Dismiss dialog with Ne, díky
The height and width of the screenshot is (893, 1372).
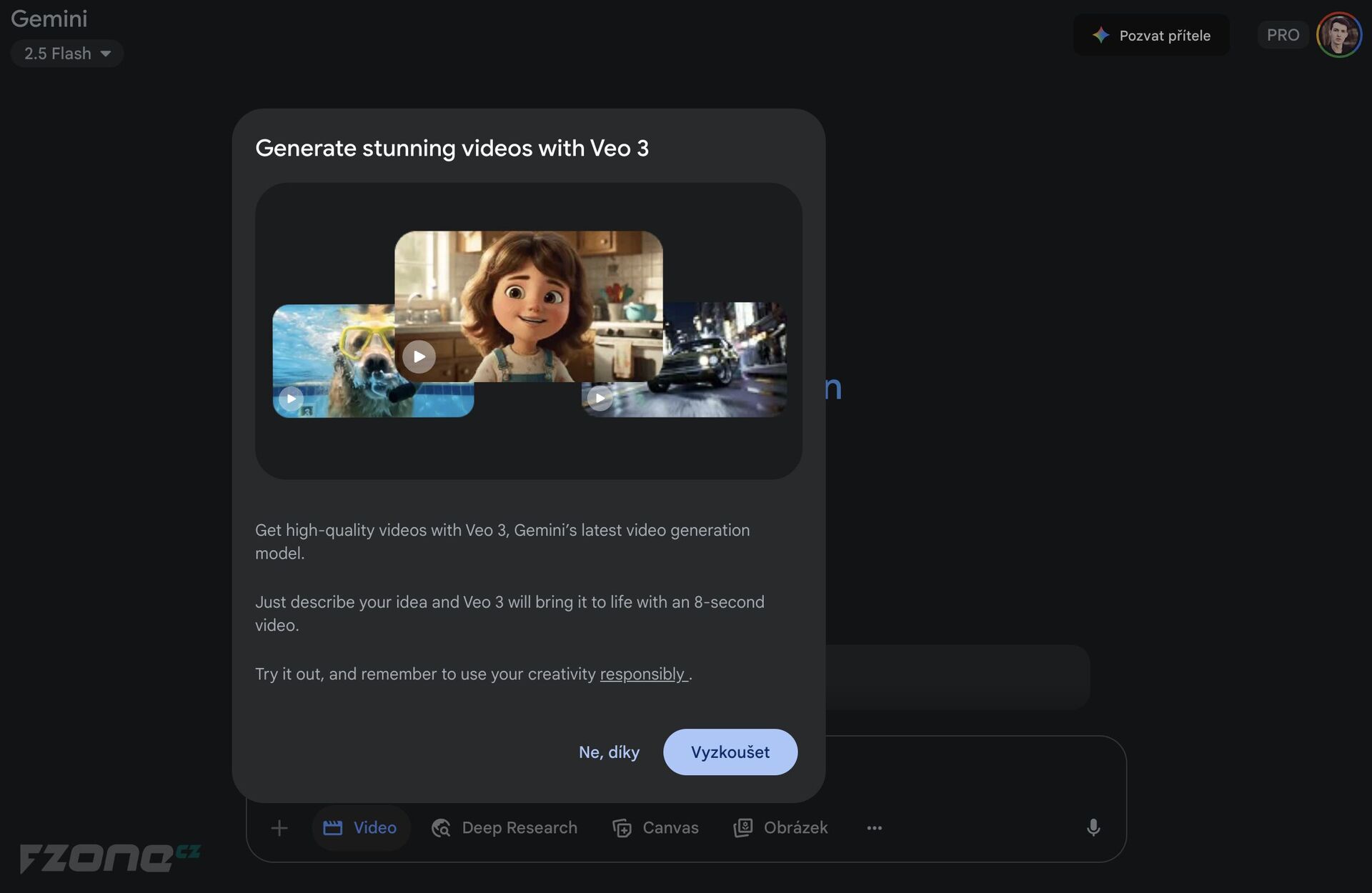pos(609,752)
